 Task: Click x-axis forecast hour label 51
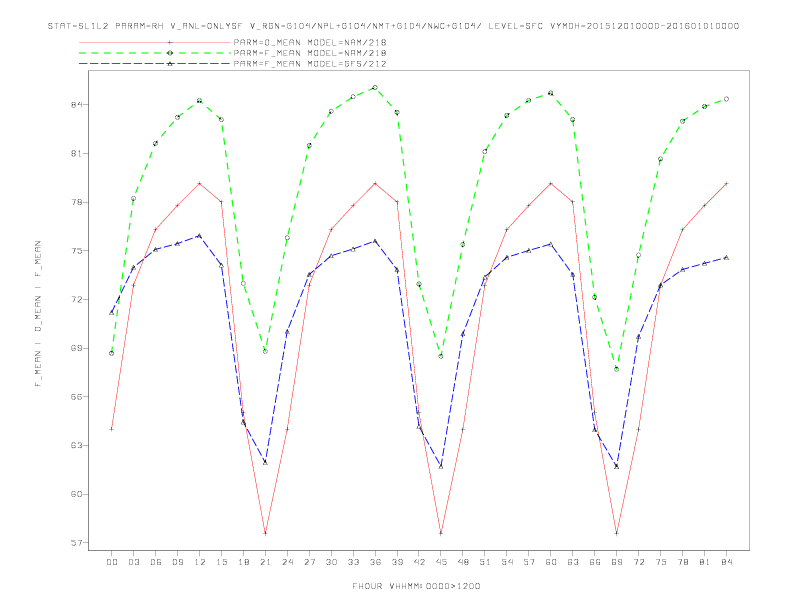(x=485, y=562)
